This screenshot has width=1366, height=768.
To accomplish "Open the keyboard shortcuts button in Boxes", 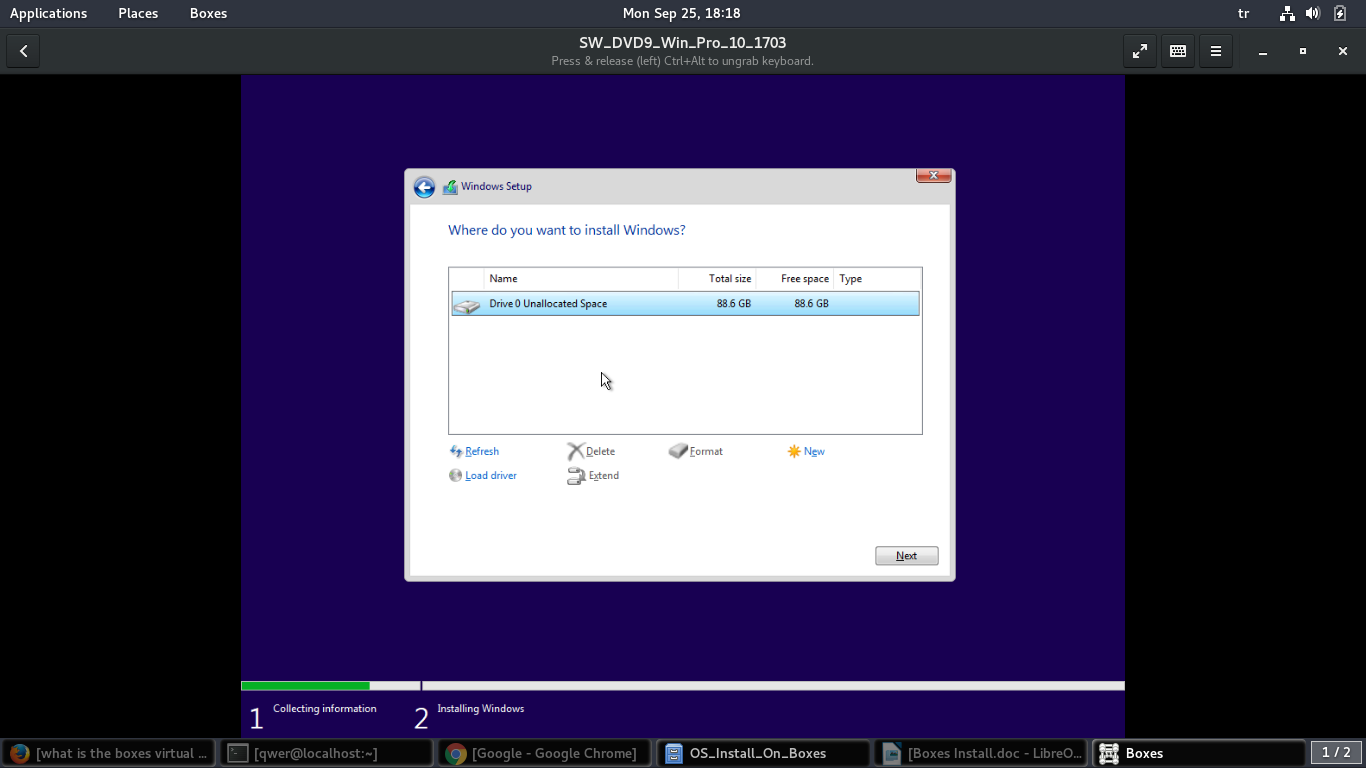I will coord(1178,51).
